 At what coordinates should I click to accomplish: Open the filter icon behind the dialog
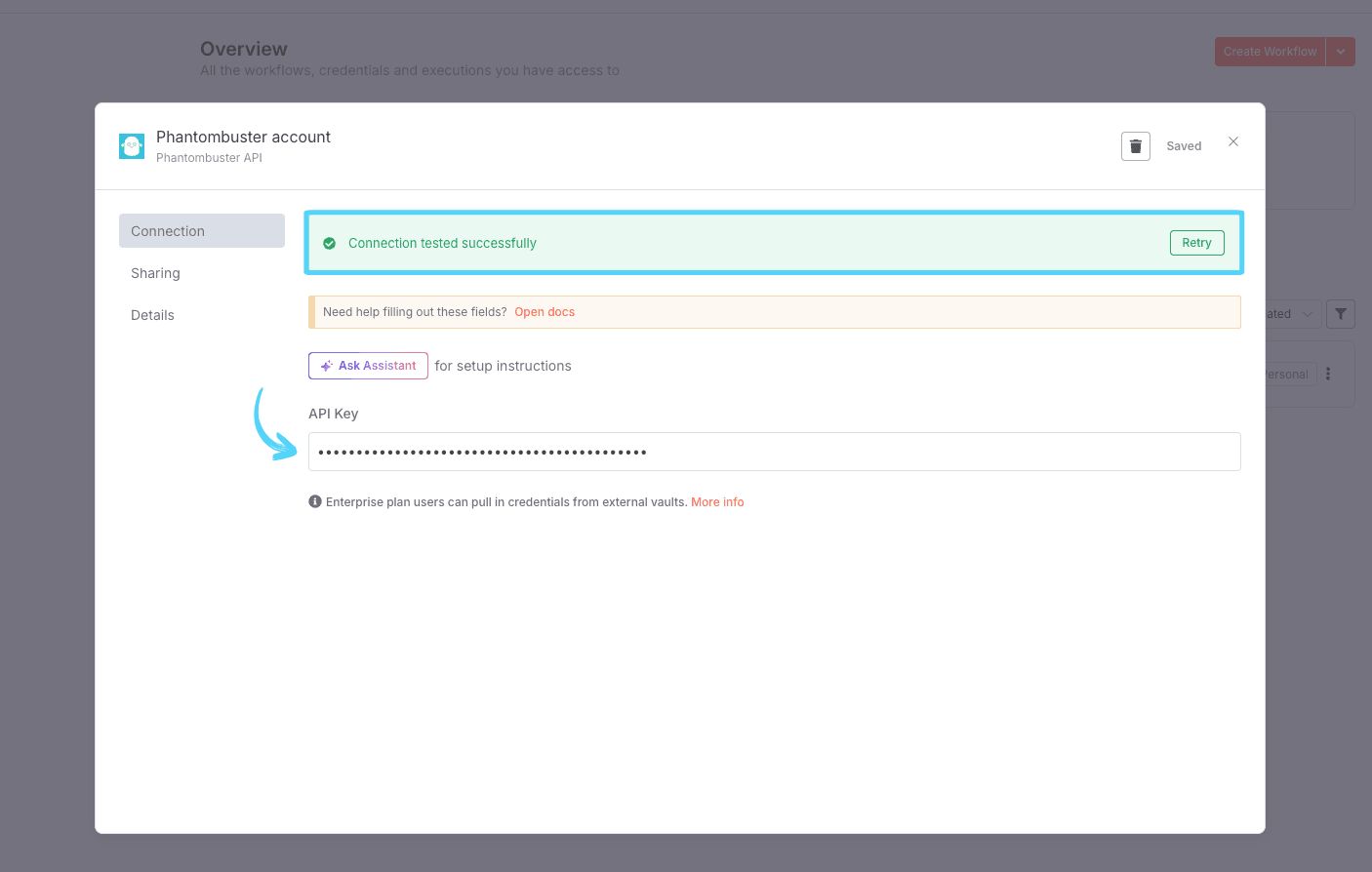tap(1341, 314)
